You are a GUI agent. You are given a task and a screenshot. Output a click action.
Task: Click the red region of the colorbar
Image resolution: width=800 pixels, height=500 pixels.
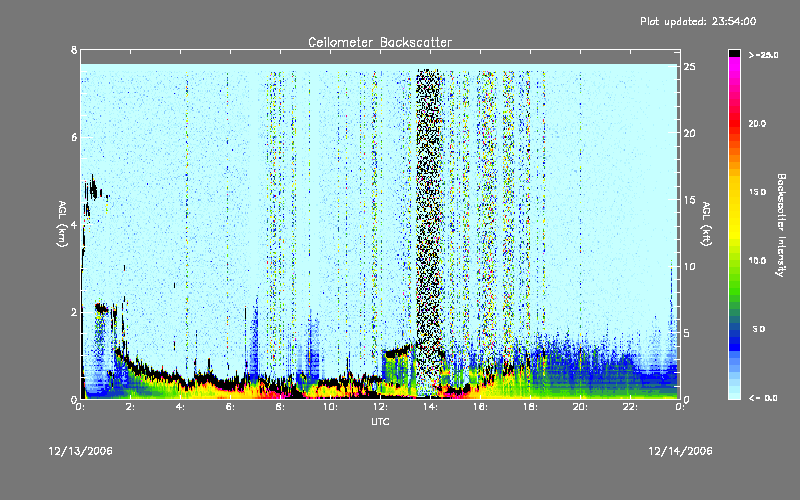click(734, 122)
